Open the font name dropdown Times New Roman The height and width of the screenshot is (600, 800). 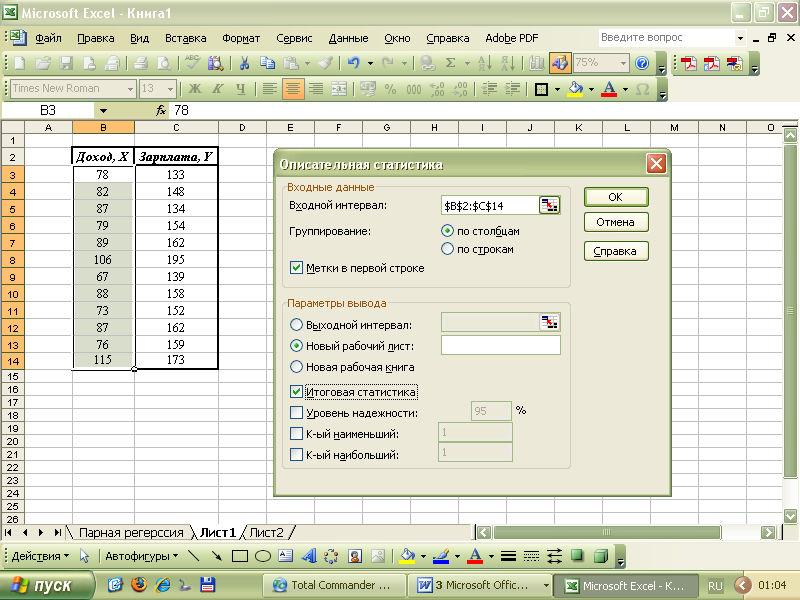click(x=130, y=89)
